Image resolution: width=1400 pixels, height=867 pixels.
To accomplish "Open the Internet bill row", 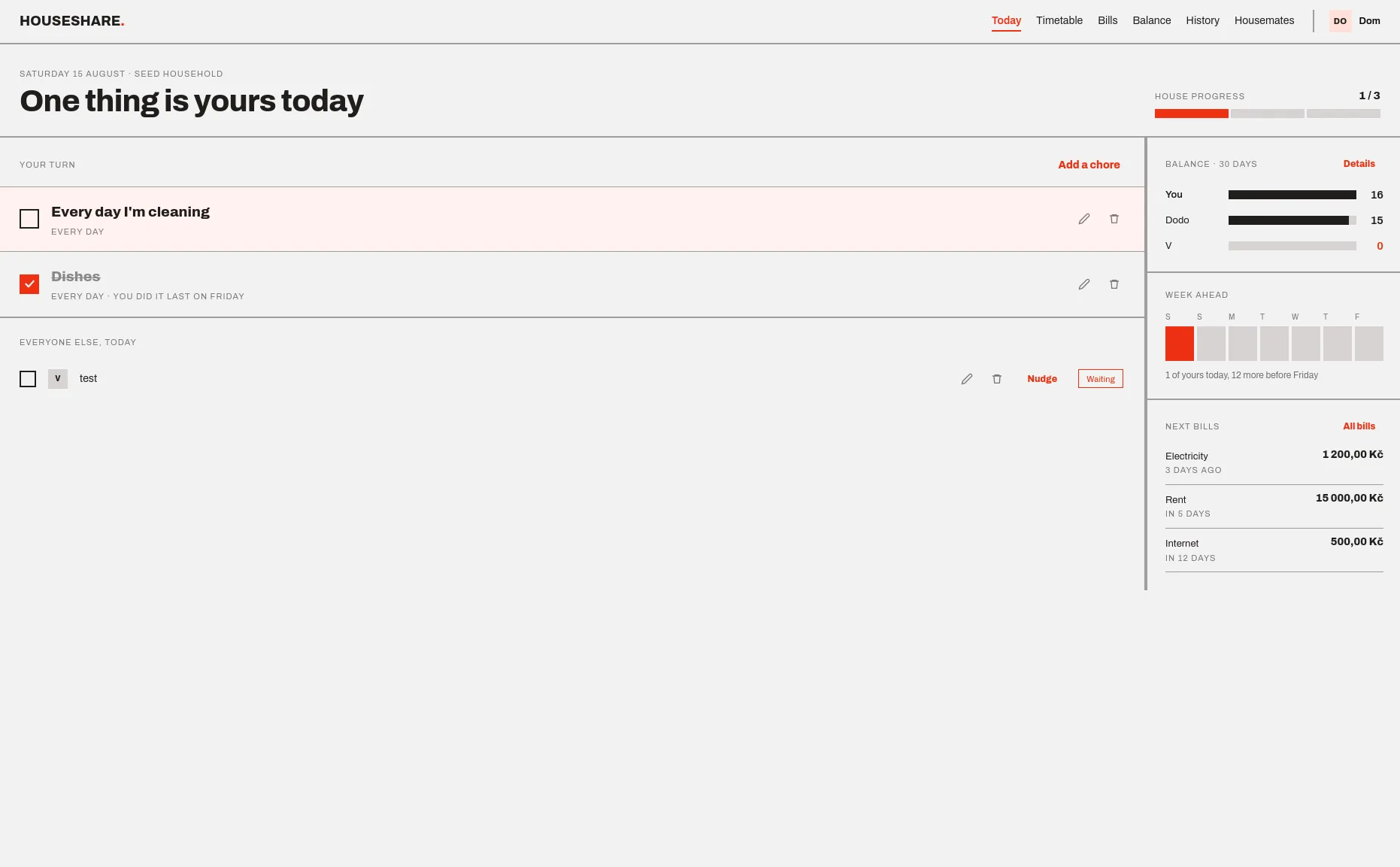I will (x=1274, y=550).
